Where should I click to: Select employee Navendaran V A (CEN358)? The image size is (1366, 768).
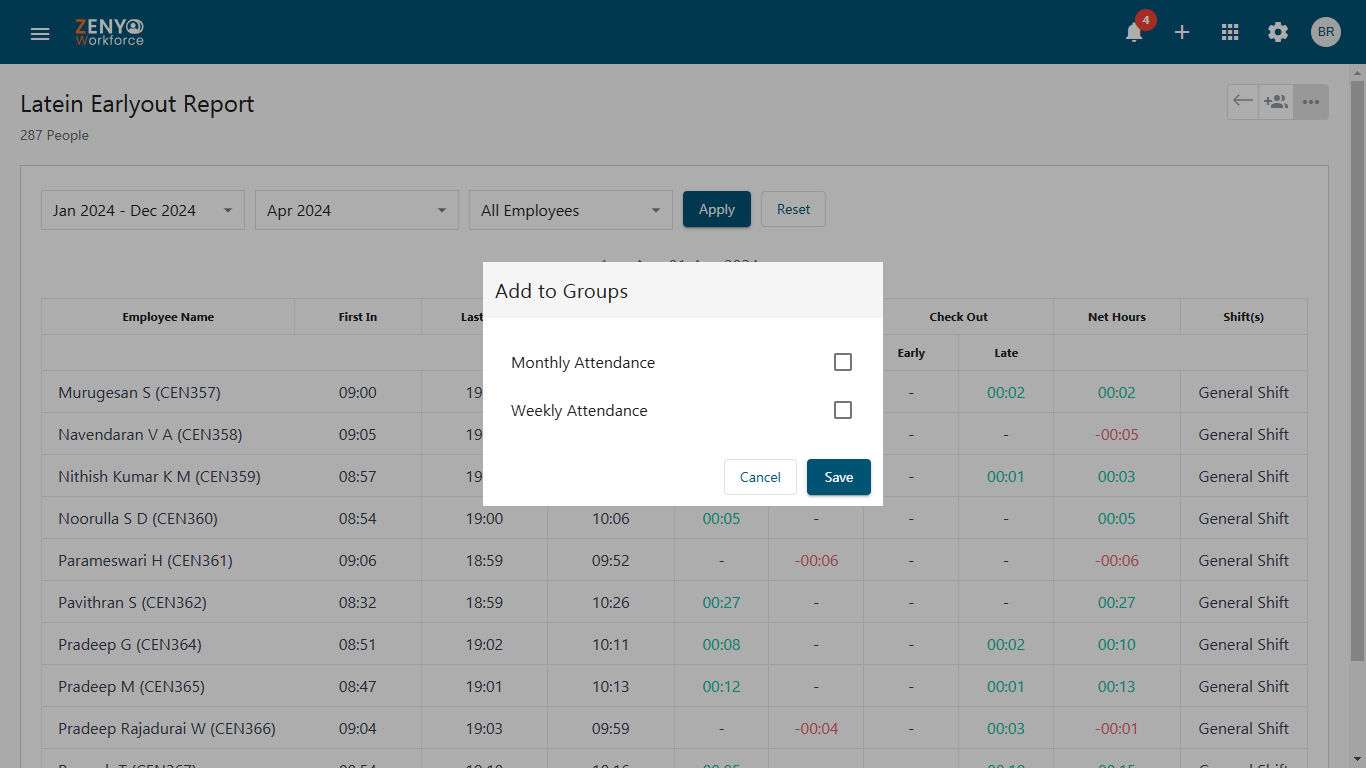click(150, 434)
